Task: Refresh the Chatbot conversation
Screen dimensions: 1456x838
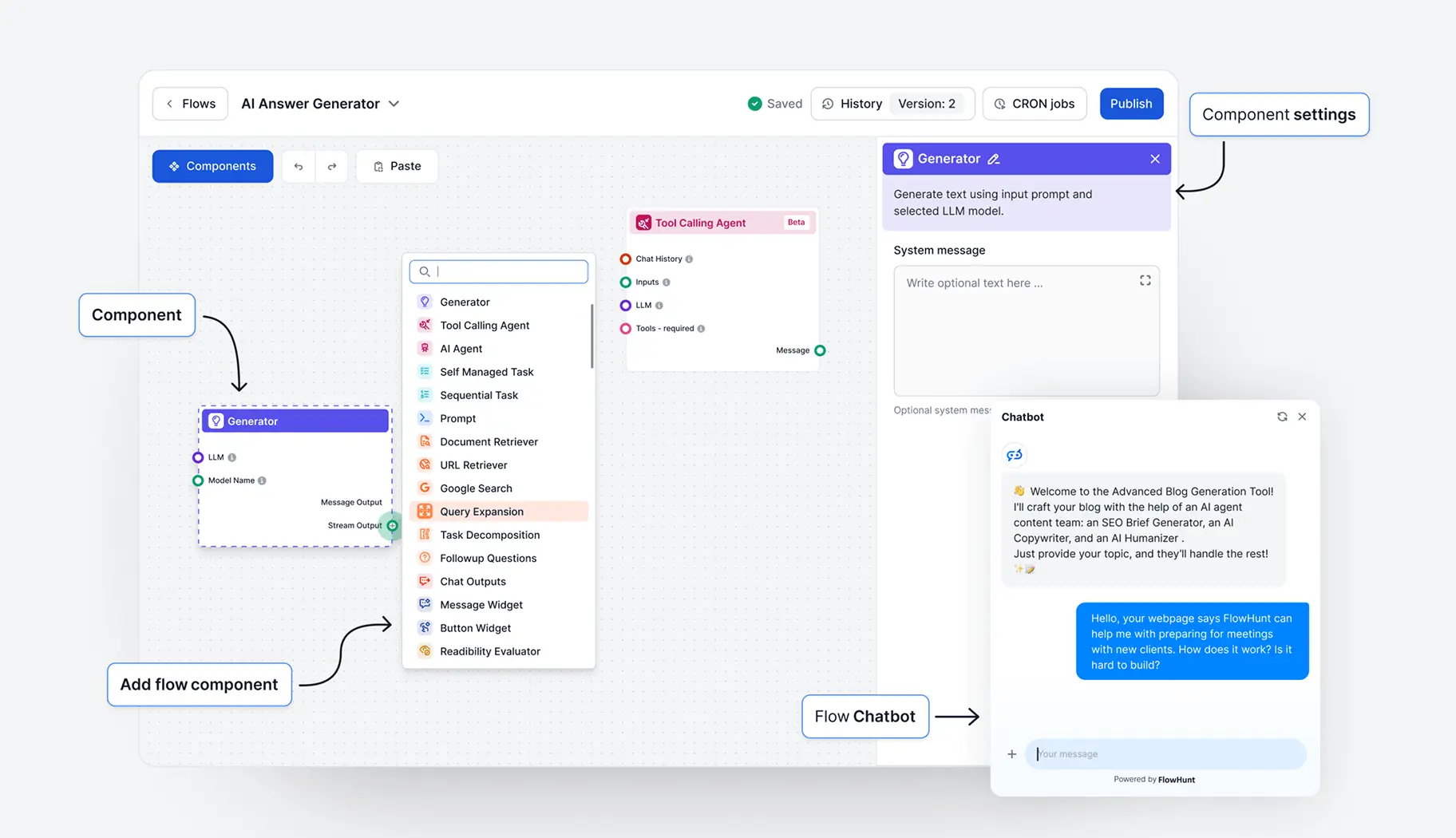Action: click(x=1282, y=417)
